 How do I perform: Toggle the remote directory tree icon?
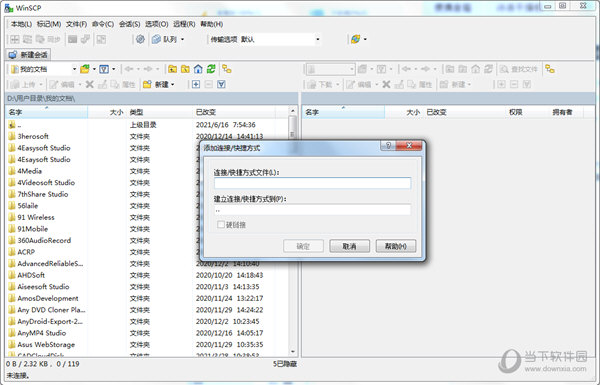(x=550, y=69)
